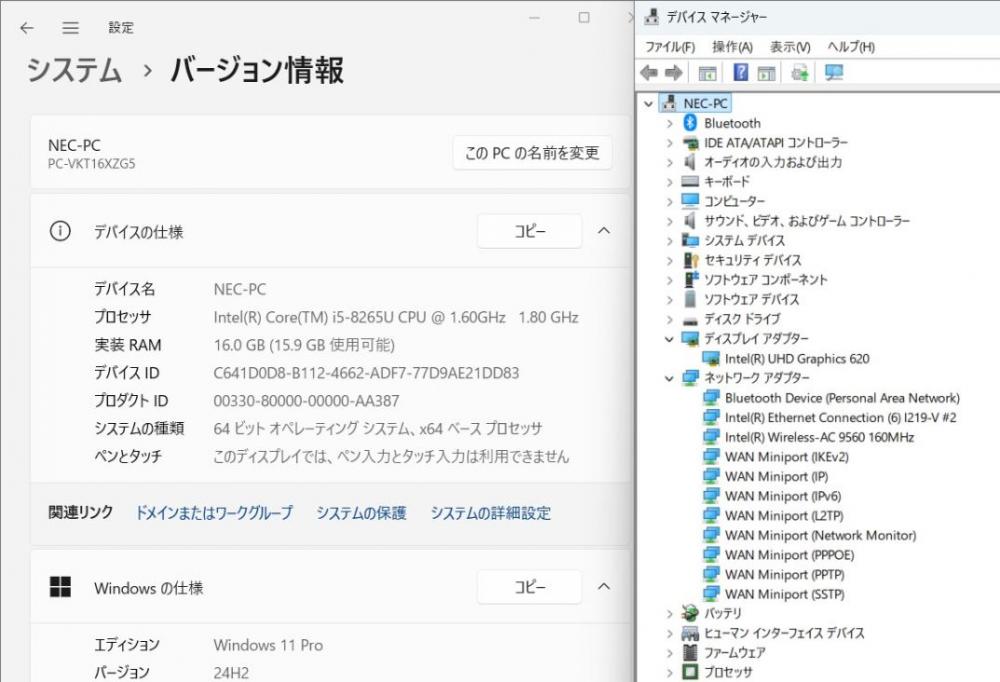
Task: Collapse the Windows の仕様 section chevron
Action: 604,587
